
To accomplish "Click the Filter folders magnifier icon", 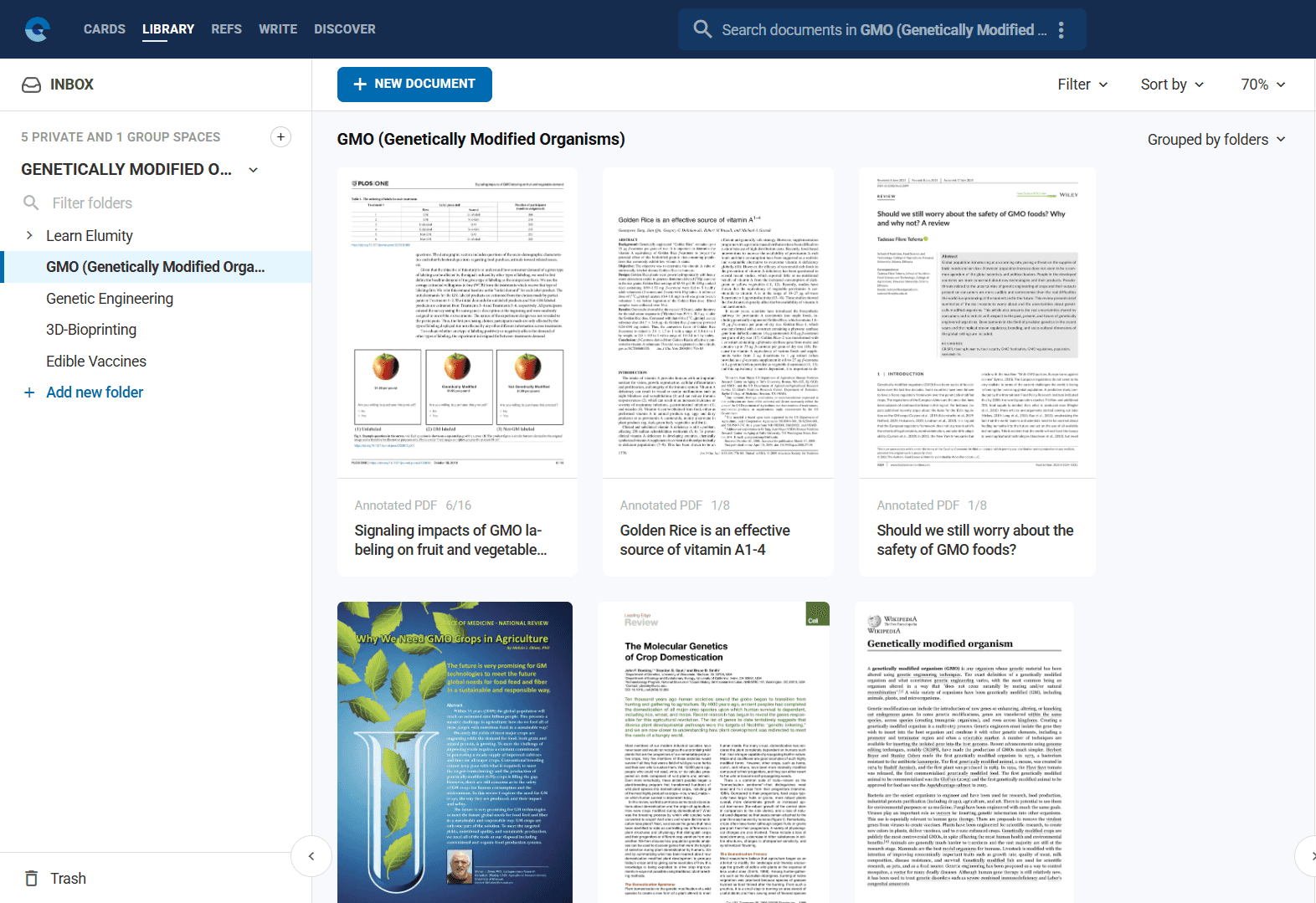I will tap(31, 203).
